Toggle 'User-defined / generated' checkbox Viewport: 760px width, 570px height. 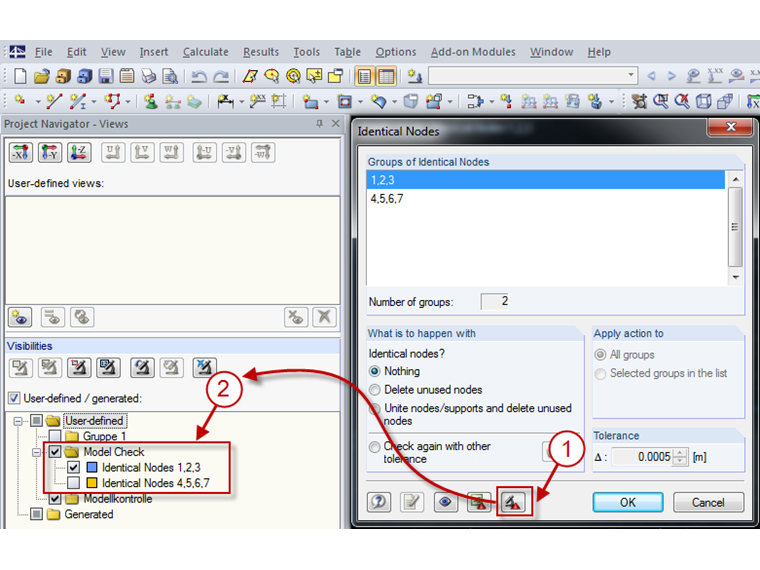[15, 398]
